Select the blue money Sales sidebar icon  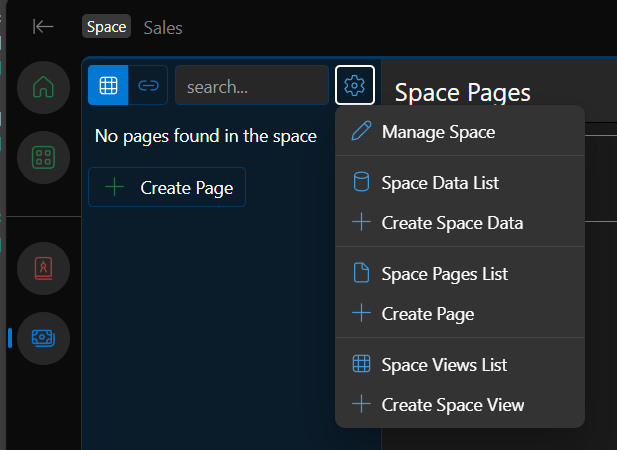click(x=43, y=338)
